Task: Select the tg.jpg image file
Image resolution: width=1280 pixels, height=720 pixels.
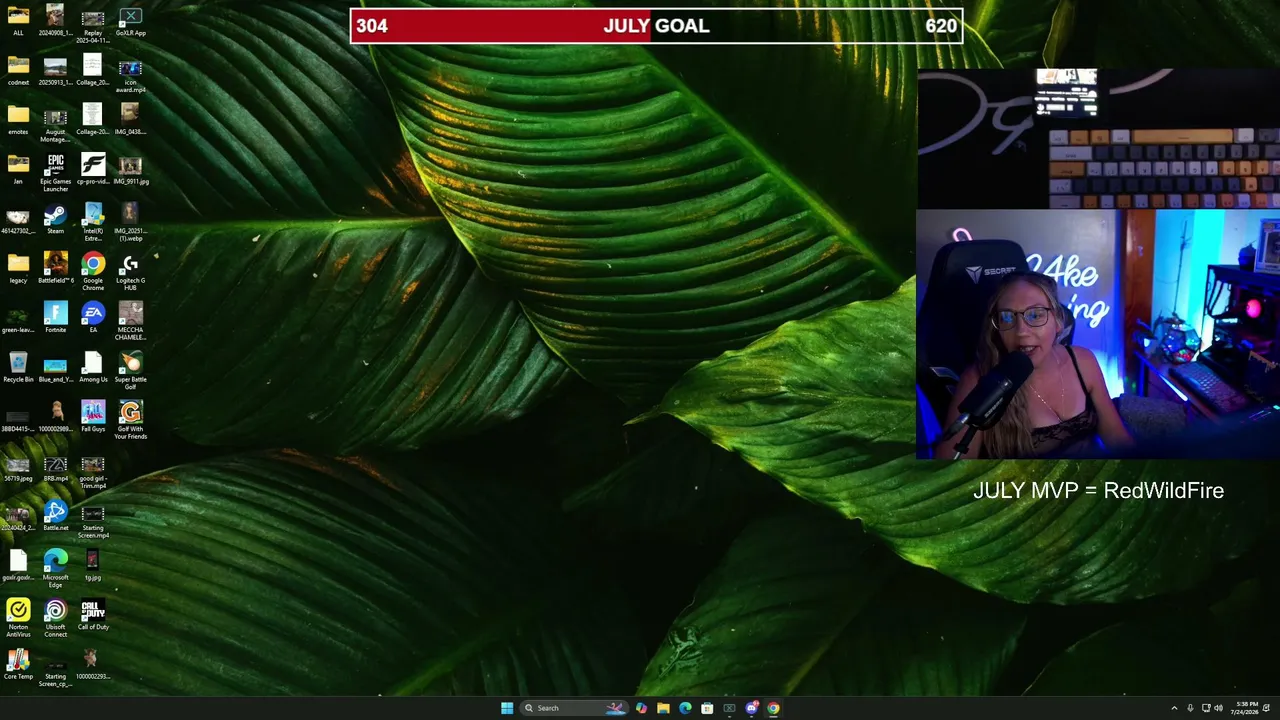Action: pos(93,565)
